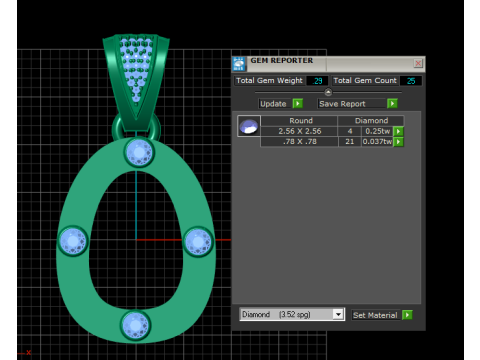The width and height of the screenshot is (480, 360).
Task: Click the green arrow next to Set Material
Action: point(407,315)
